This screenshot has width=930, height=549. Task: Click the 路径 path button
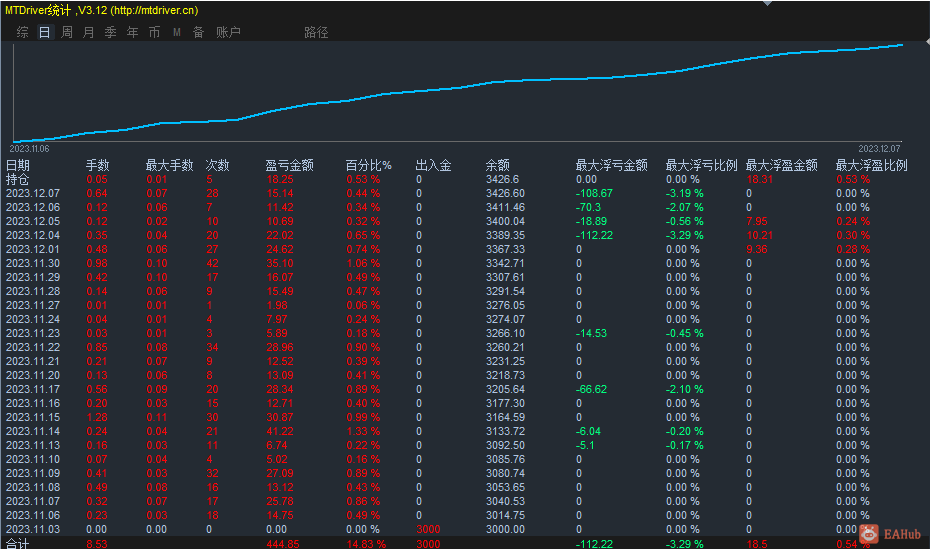click(316, 32)
